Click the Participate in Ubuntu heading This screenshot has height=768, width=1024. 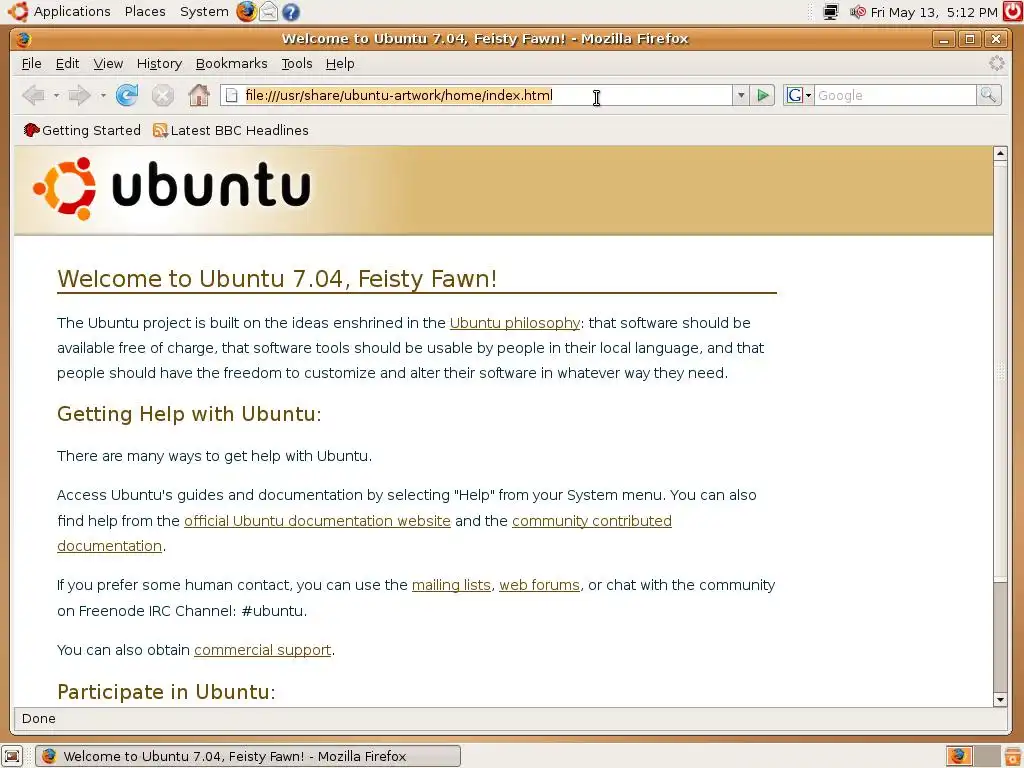(167, 692)
